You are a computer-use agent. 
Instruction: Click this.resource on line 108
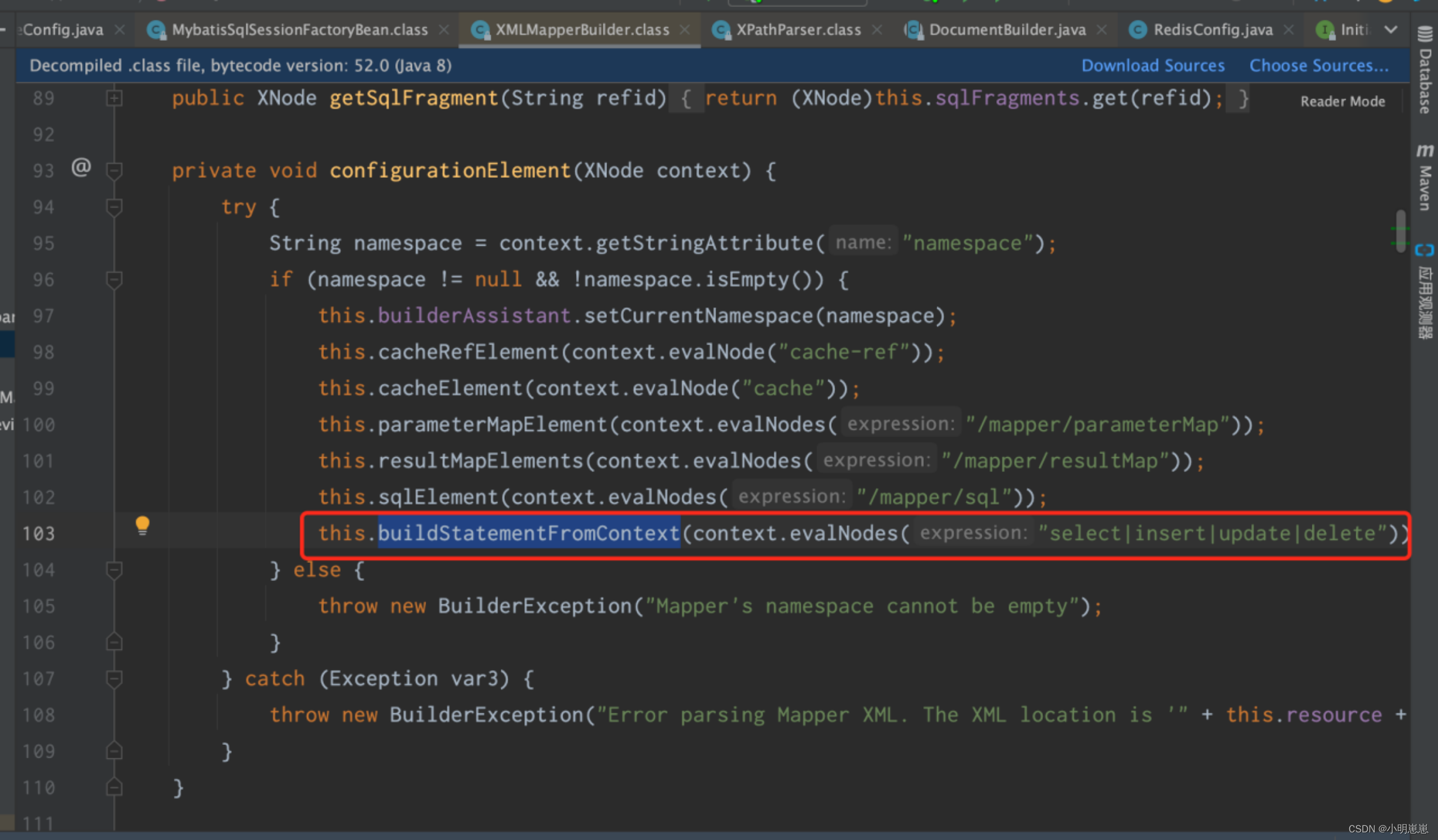1304,715
